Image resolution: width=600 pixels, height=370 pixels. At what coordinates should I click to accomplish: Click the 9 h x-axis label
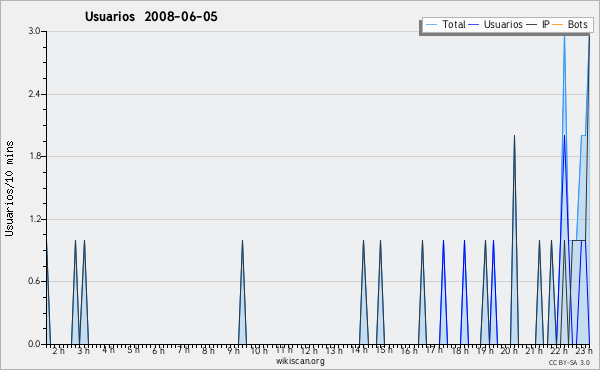(233, 350)
